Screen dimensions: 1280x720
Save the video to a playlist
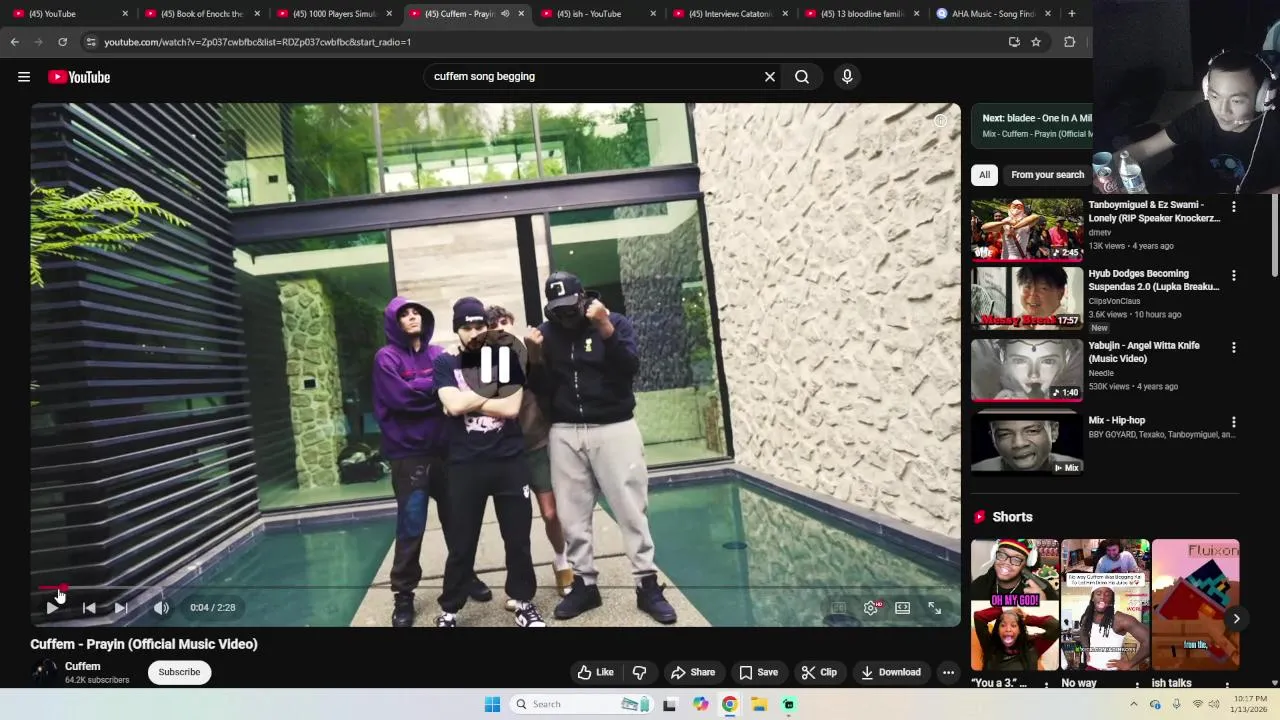pos(758,672)
